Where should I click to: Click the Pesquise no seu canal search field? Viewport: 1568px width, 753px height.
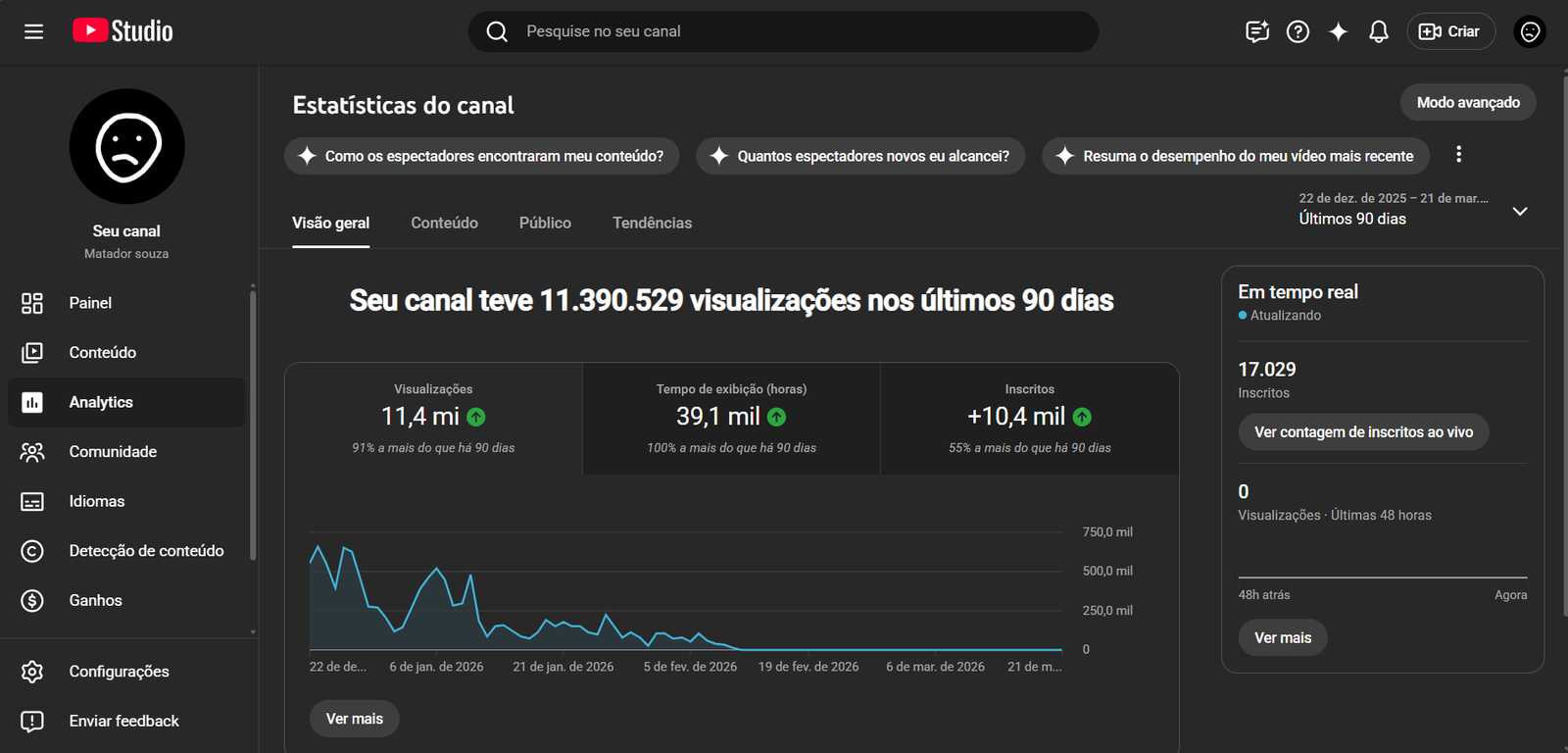(x=783, y=31)
